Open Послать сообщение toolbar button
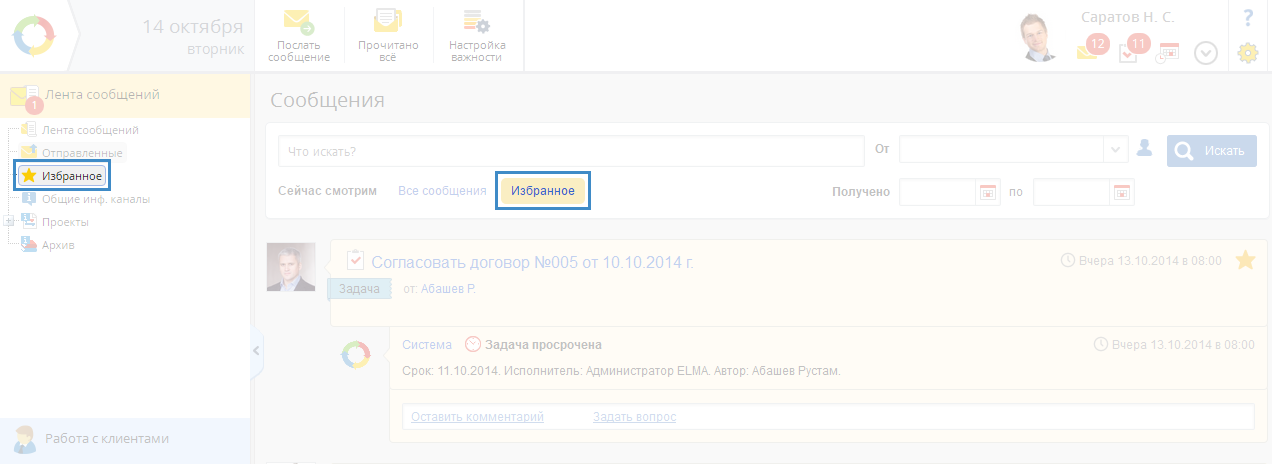Screen dimensions: 1272x464 [x=299, y=37]
